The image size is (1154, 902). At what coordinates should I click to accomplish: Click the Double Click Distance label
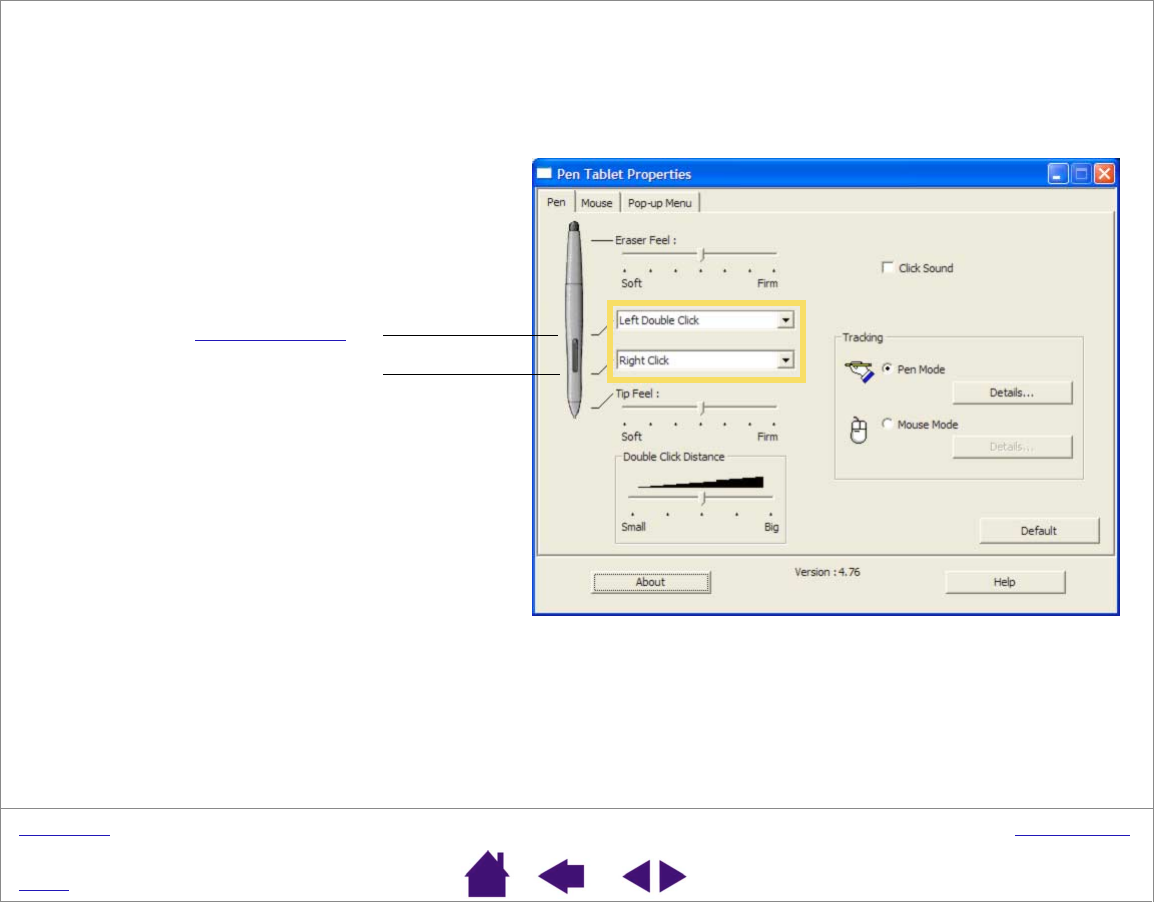tap(673, 457)
